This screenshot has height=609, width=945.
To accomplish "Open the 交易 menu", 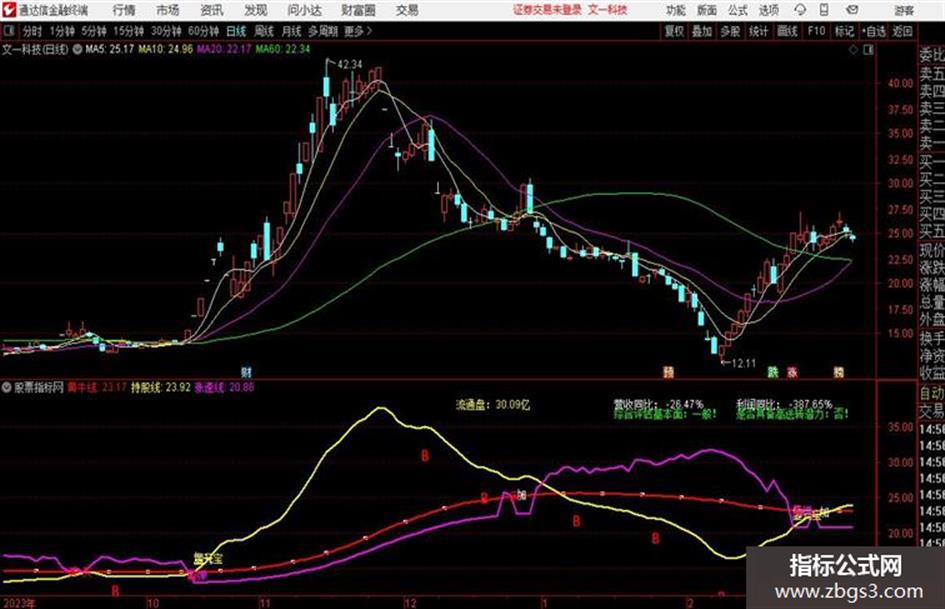I will point(407,10).
